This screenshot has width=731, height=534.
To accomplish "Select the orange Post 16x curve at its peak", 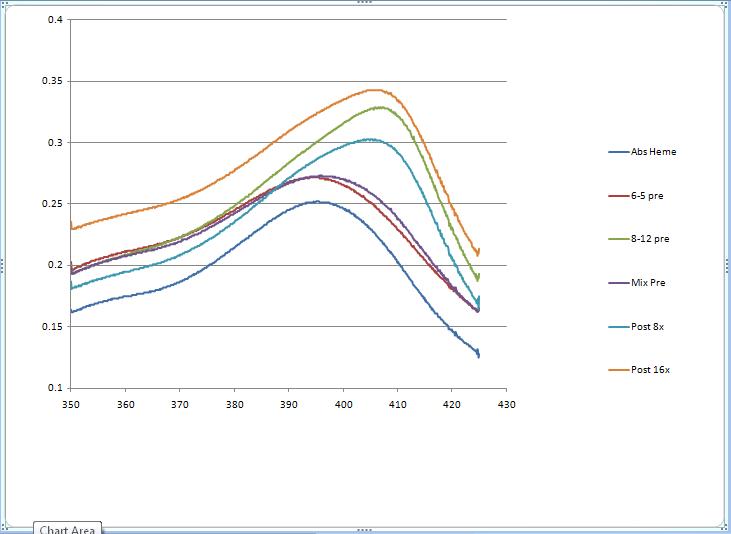I will (x=376, y=90).
